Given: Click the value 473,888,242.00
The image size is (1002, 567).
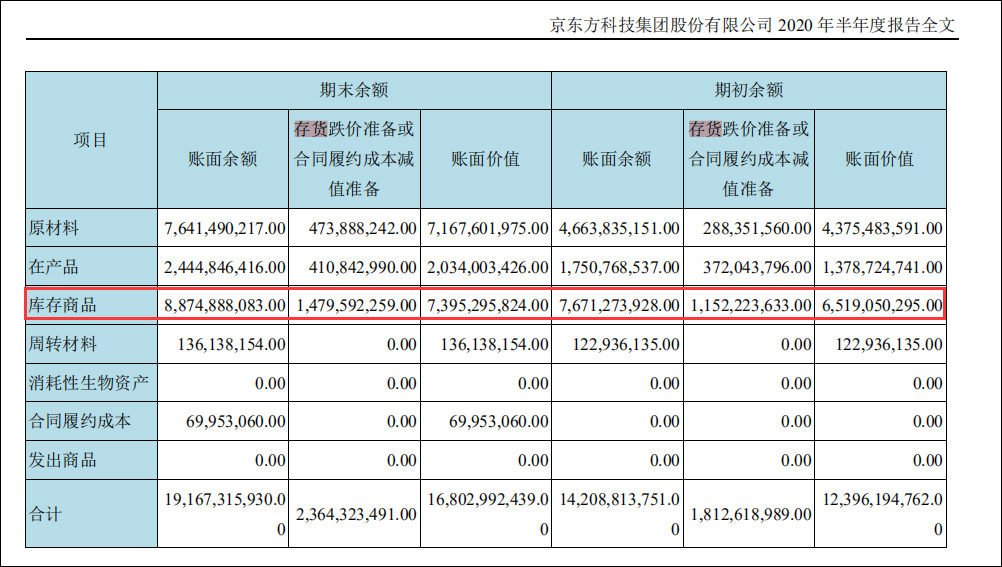Looking at the screenshot, I should point(362,228).
